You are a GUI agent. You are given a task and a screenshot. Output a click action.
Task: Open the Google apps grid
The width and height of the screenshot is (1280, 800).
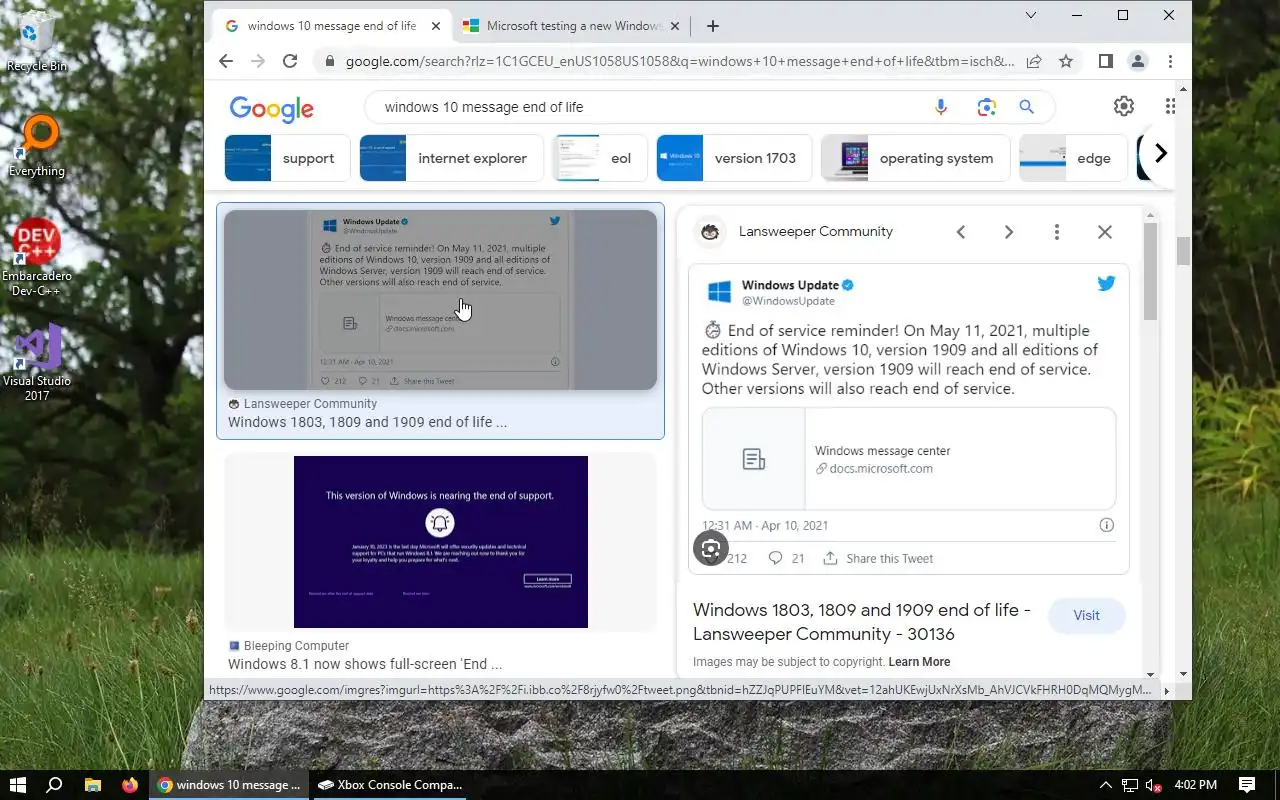(x=1170, y=106)
